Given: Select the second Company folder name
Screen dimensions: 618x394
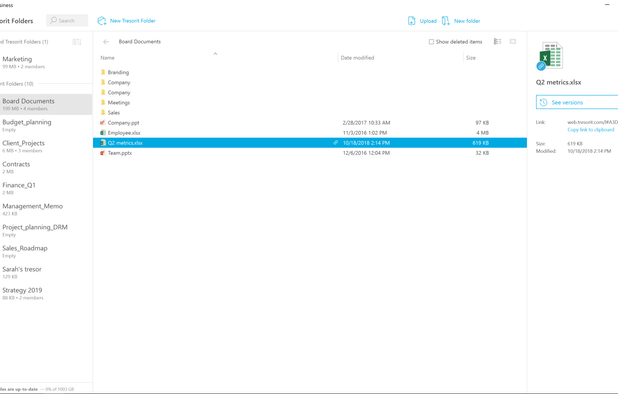Looking at the screenshot, I should click(x=119, y=93).
